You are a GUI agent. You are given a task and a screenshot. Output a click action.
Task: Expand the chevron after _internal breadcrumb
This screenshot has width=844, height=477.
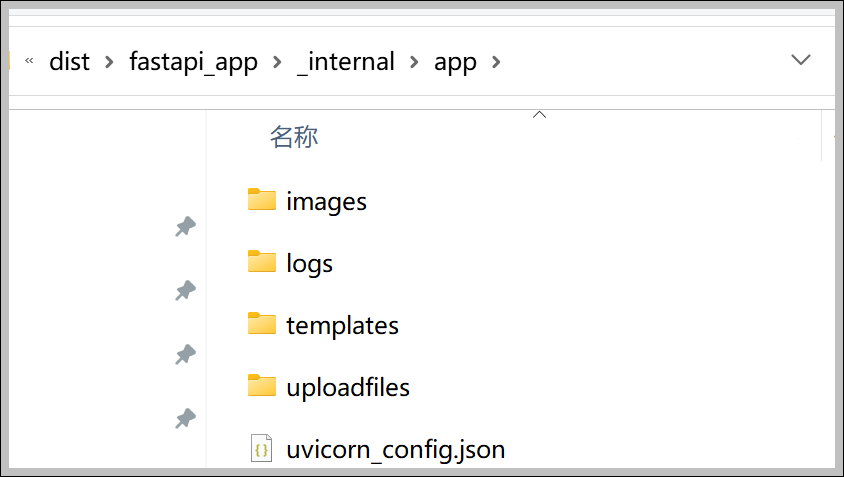[414, 62]
